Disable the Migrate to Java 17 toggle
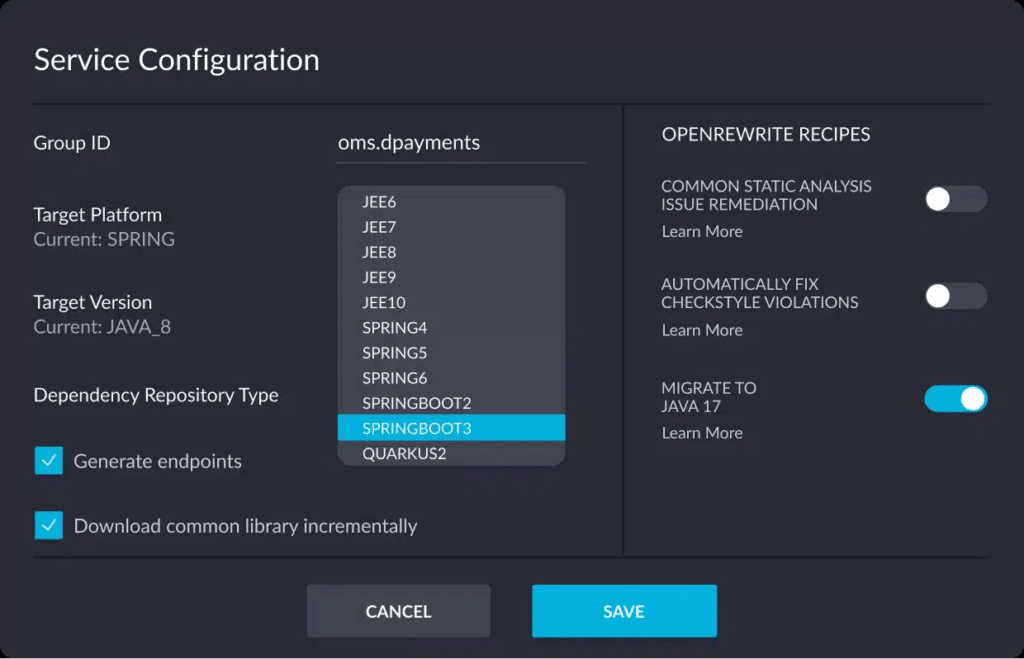Image resolution: width=1024 pixels, height=659 pixels. coord(955,399)
